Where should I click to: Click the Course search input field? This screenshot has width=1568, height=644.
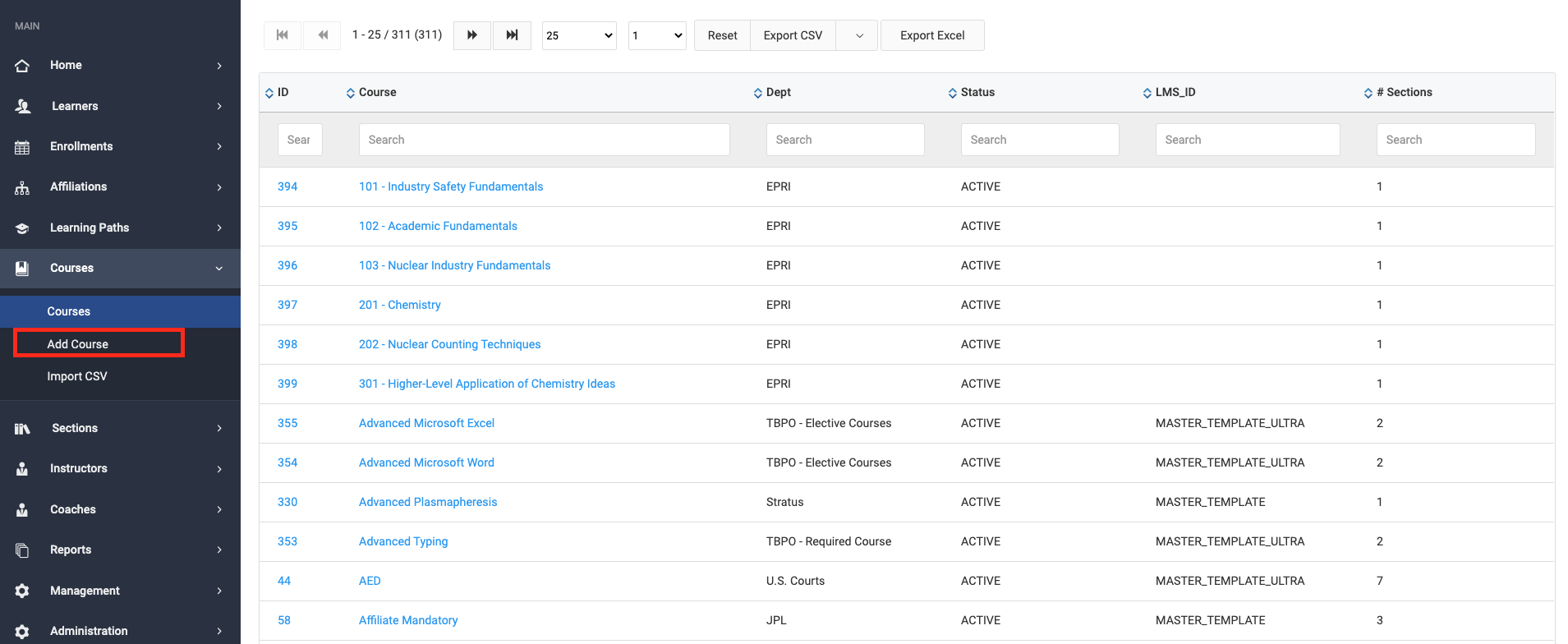tap(544, 140)
